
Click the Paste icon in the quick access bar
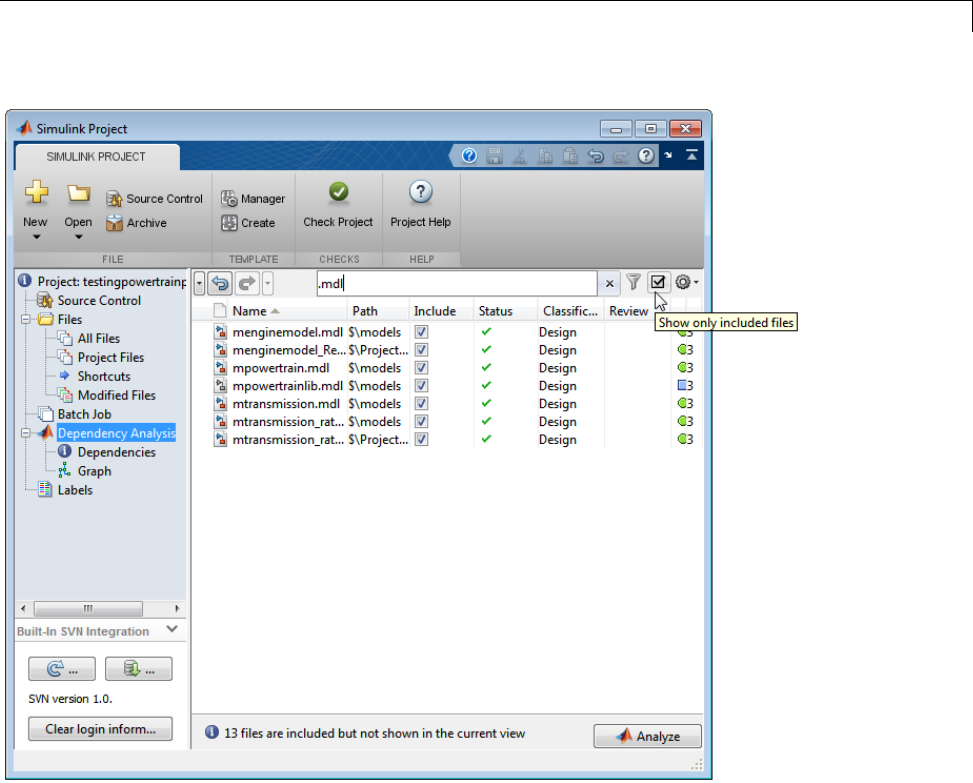pyautogui.click(x=570, y=156)
